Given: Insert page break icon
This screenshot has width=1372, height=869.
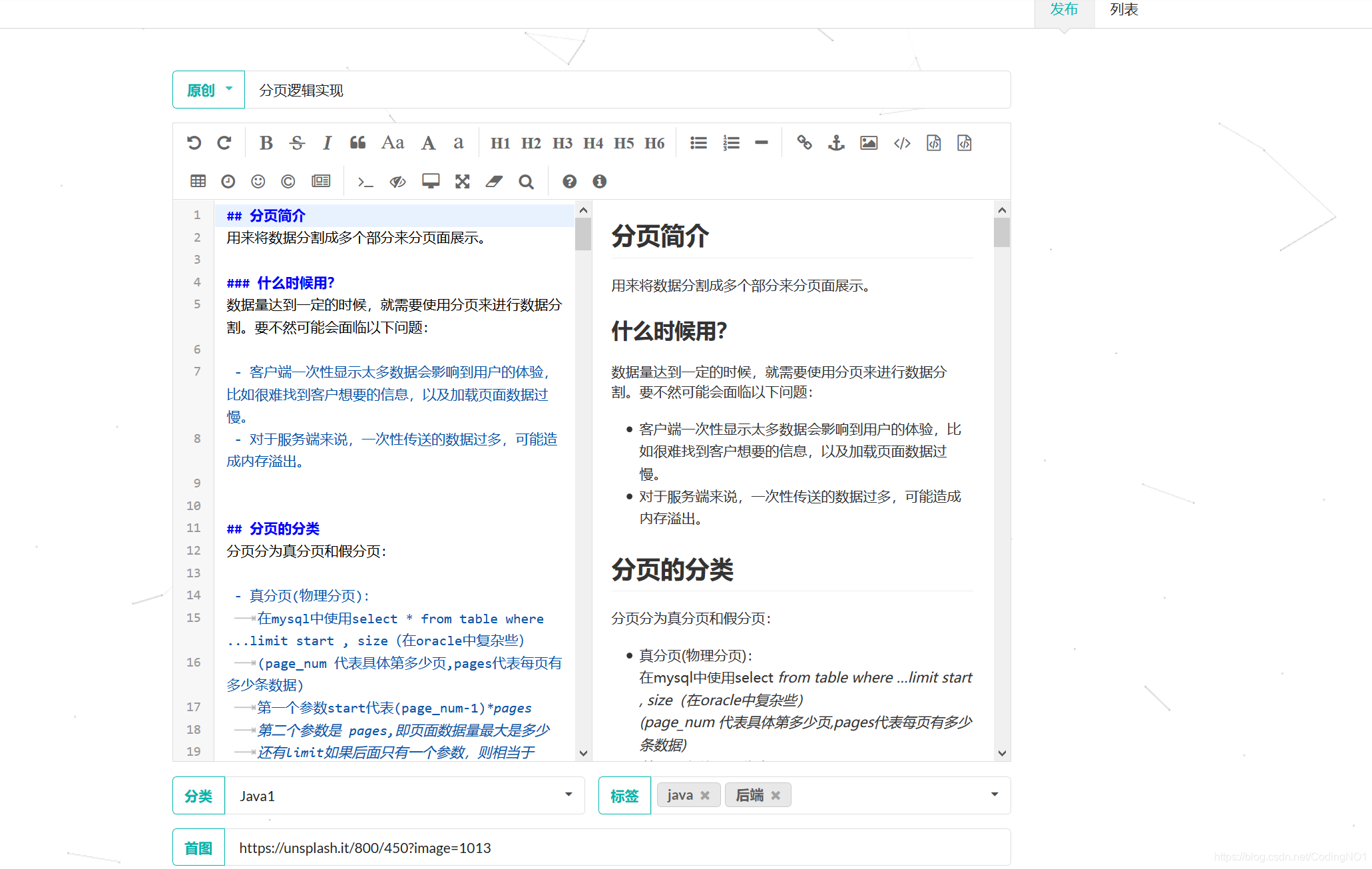Looking at the screenshot, I should point(321,181).
